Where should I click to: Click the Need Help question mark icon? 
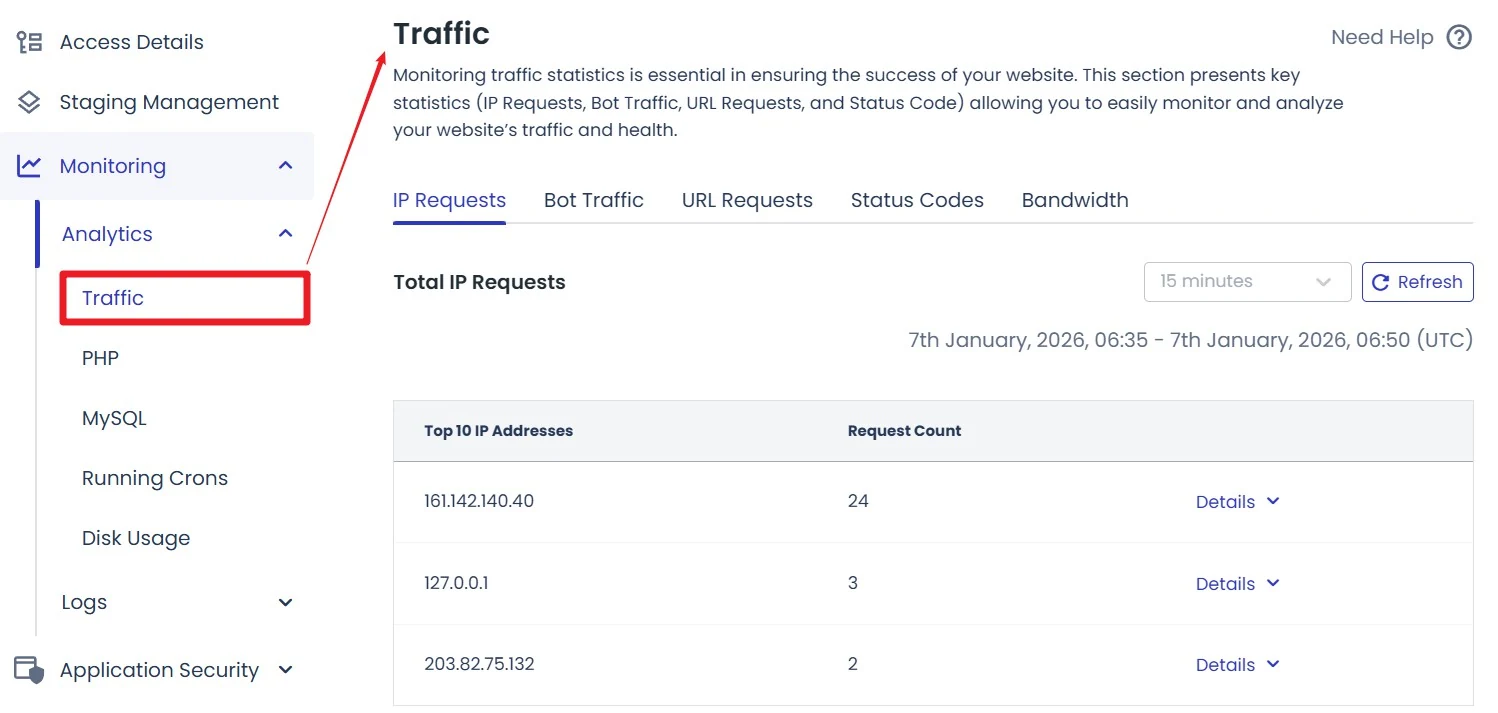coord(1460,38)
